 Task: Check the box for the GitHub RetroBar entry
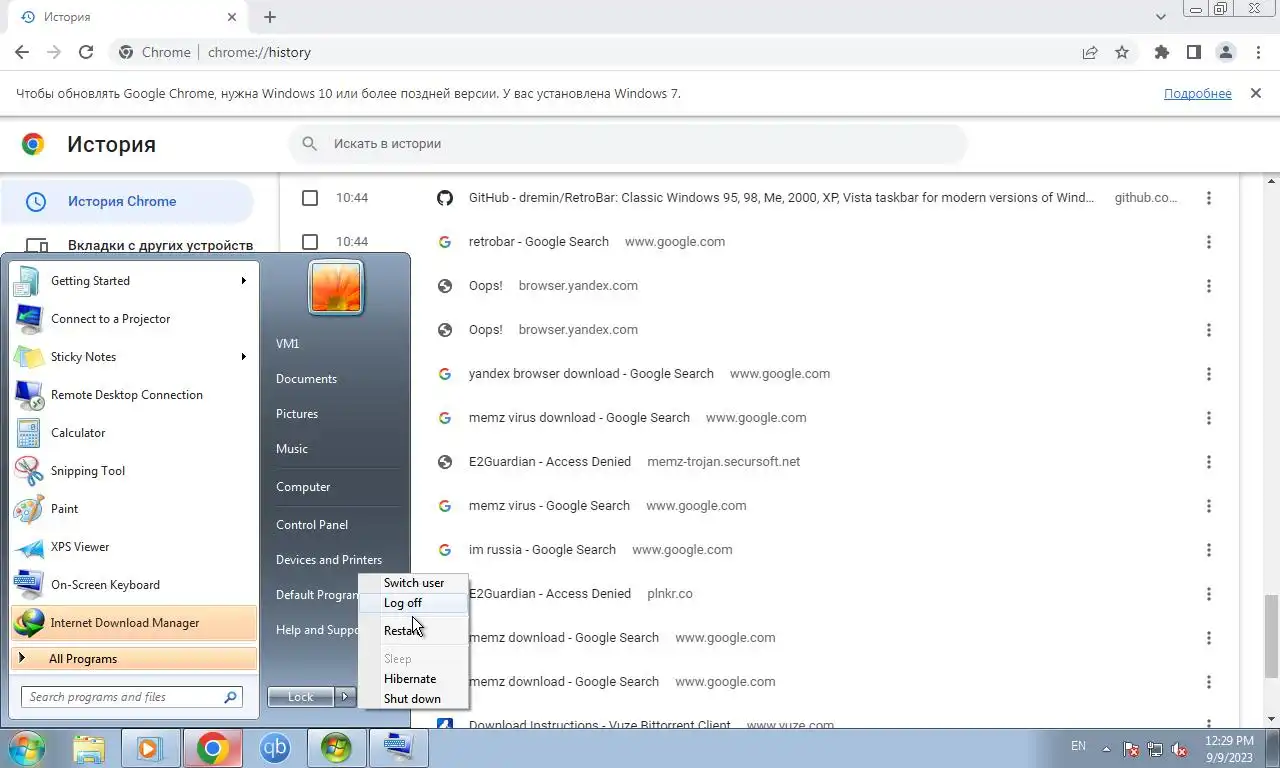[310, 198]
